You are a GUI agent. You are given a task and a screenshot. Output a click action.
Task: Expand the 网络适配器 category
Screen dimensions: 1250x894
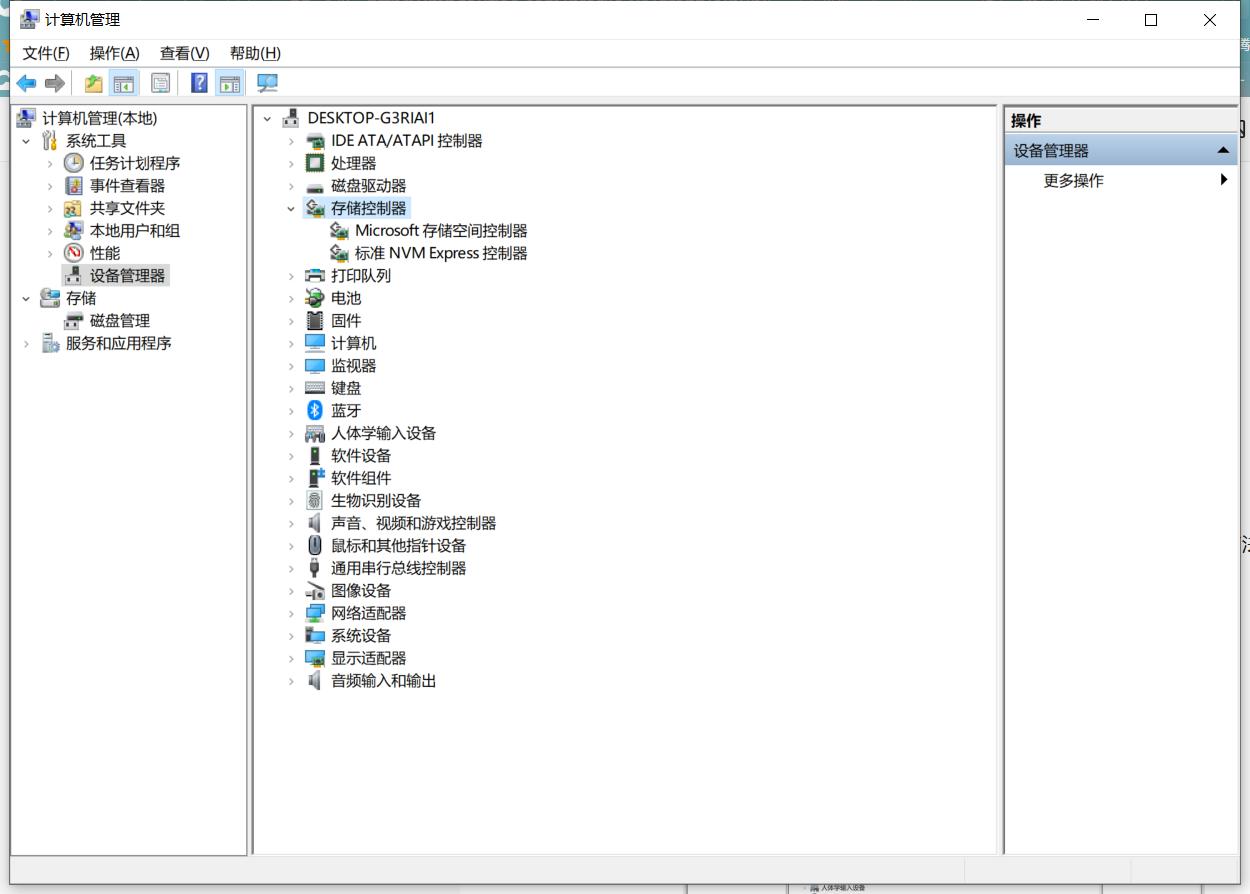[292, 613]
